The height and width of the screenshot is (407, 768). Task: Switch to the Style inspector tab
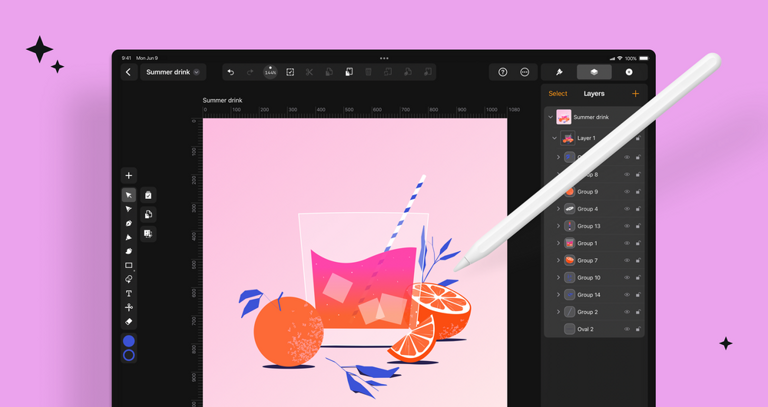pos(559,72)
